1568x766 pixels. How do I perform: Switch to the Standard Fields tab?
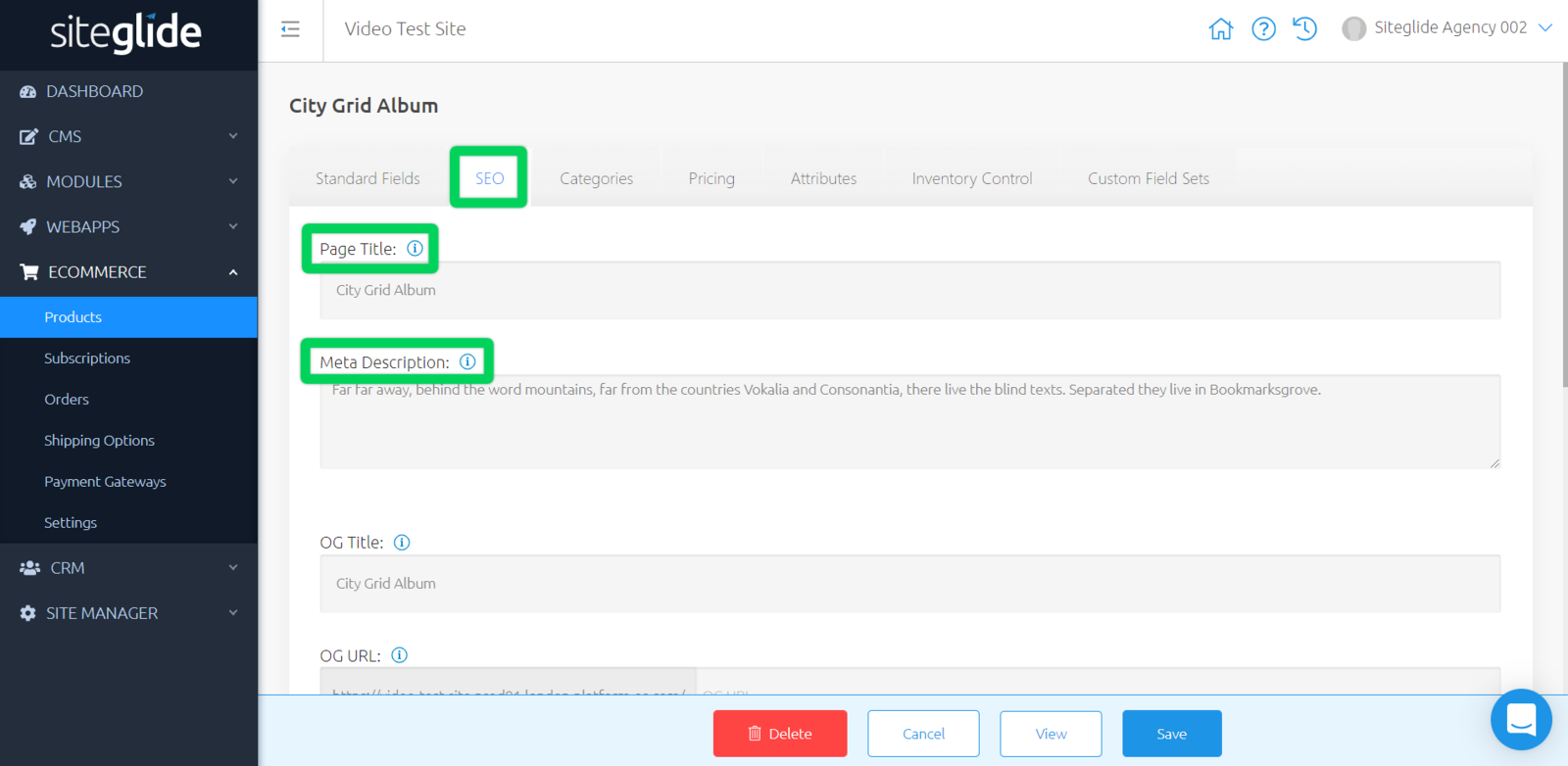point(367,178)
